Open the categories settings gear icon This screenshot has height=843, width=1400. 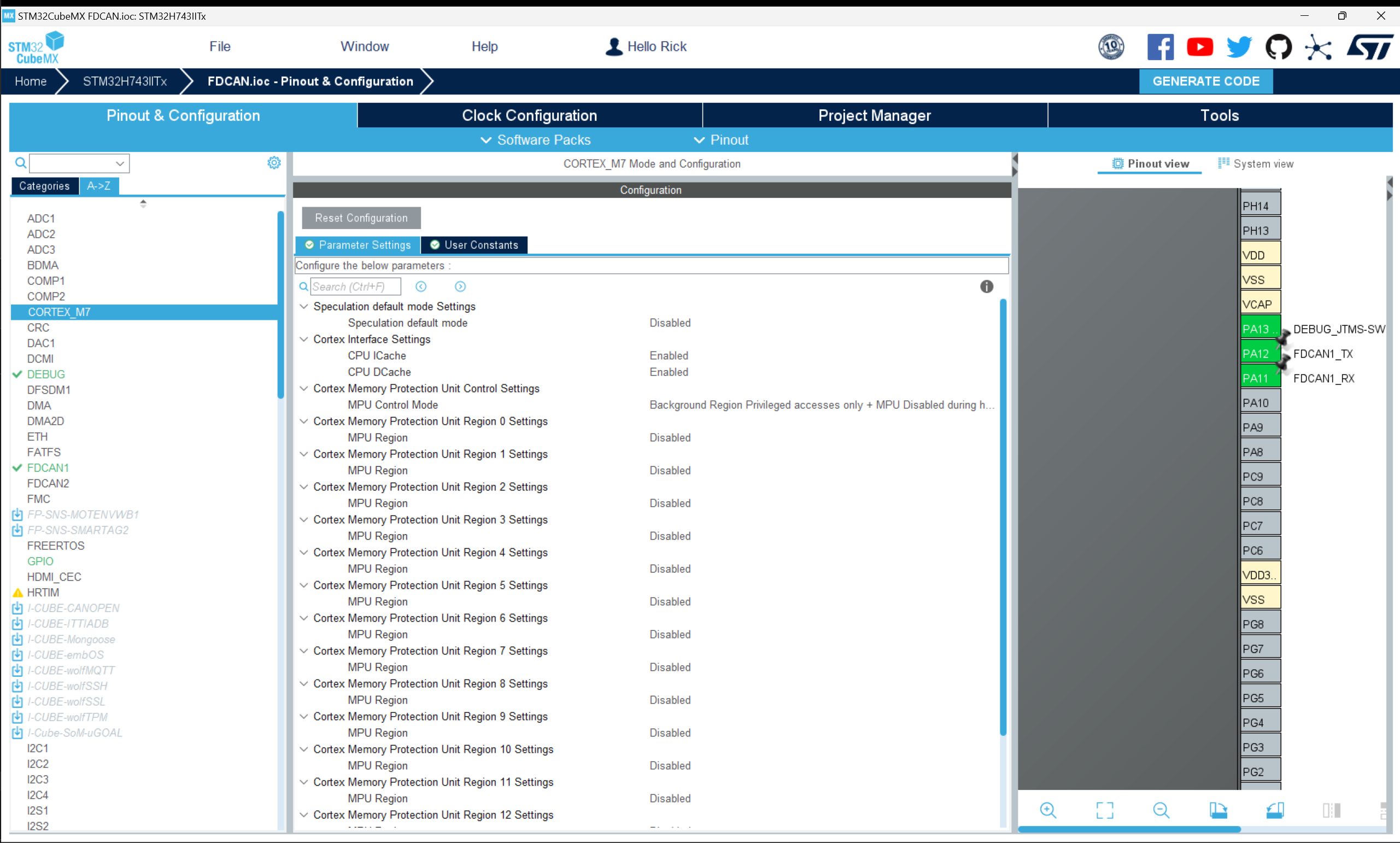(274, 163)
